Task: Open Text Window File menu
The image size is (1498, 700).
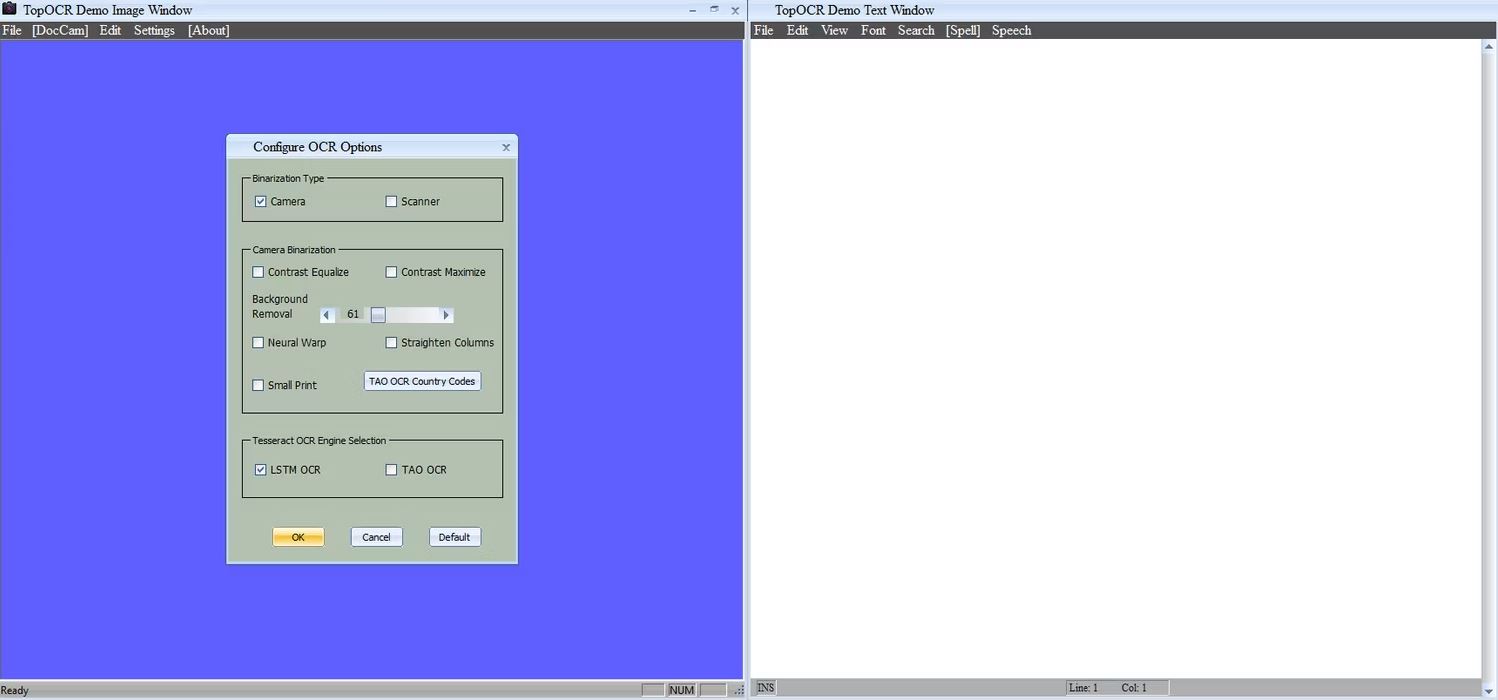Action: [764, 30]
